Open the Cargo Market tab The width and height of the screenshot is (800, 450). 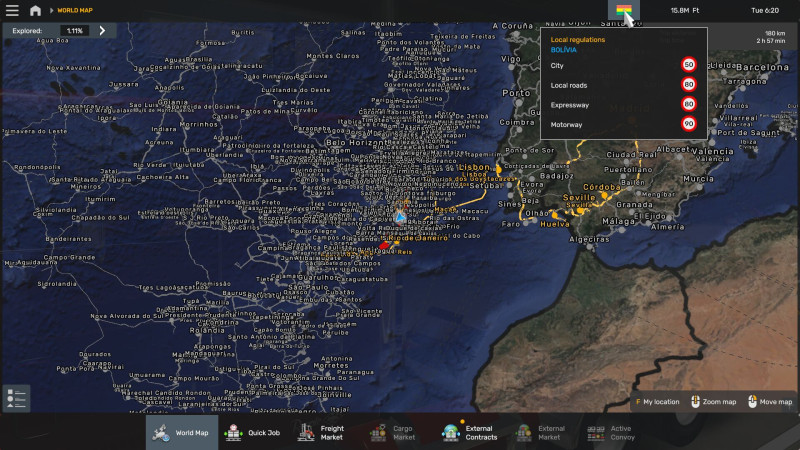point(393,433)
